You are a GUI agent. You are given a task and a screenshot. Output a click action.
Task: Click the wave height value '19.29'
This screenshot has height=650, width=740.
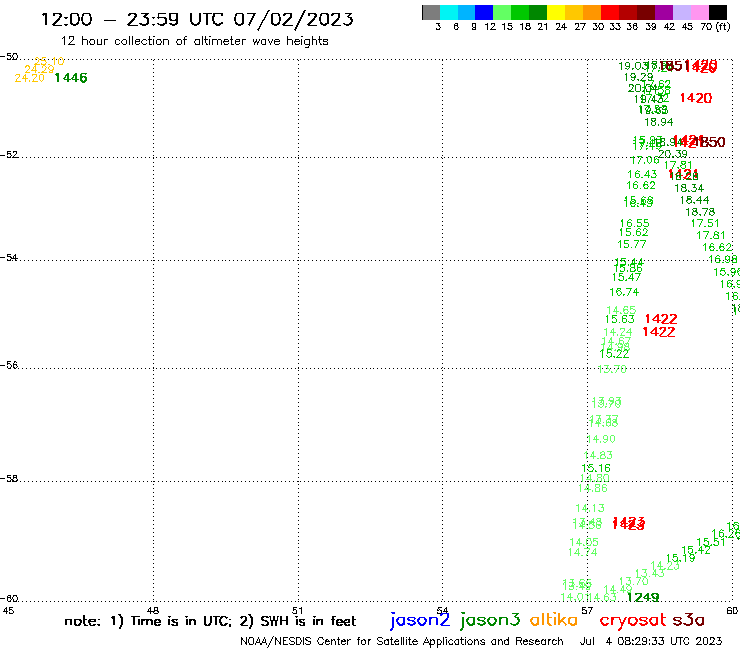pos(639,77)
